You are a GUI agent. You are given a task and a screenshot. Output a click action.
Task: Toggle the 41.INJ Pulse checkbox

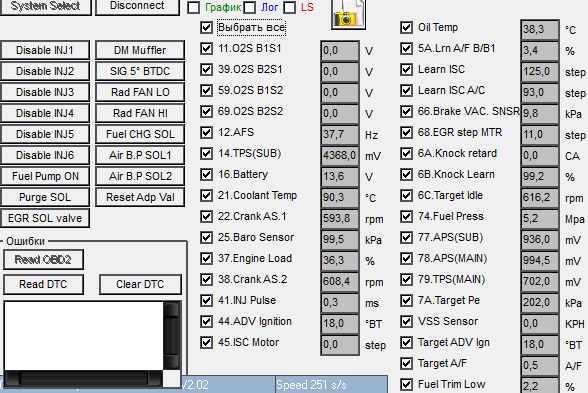pos(206,300)
